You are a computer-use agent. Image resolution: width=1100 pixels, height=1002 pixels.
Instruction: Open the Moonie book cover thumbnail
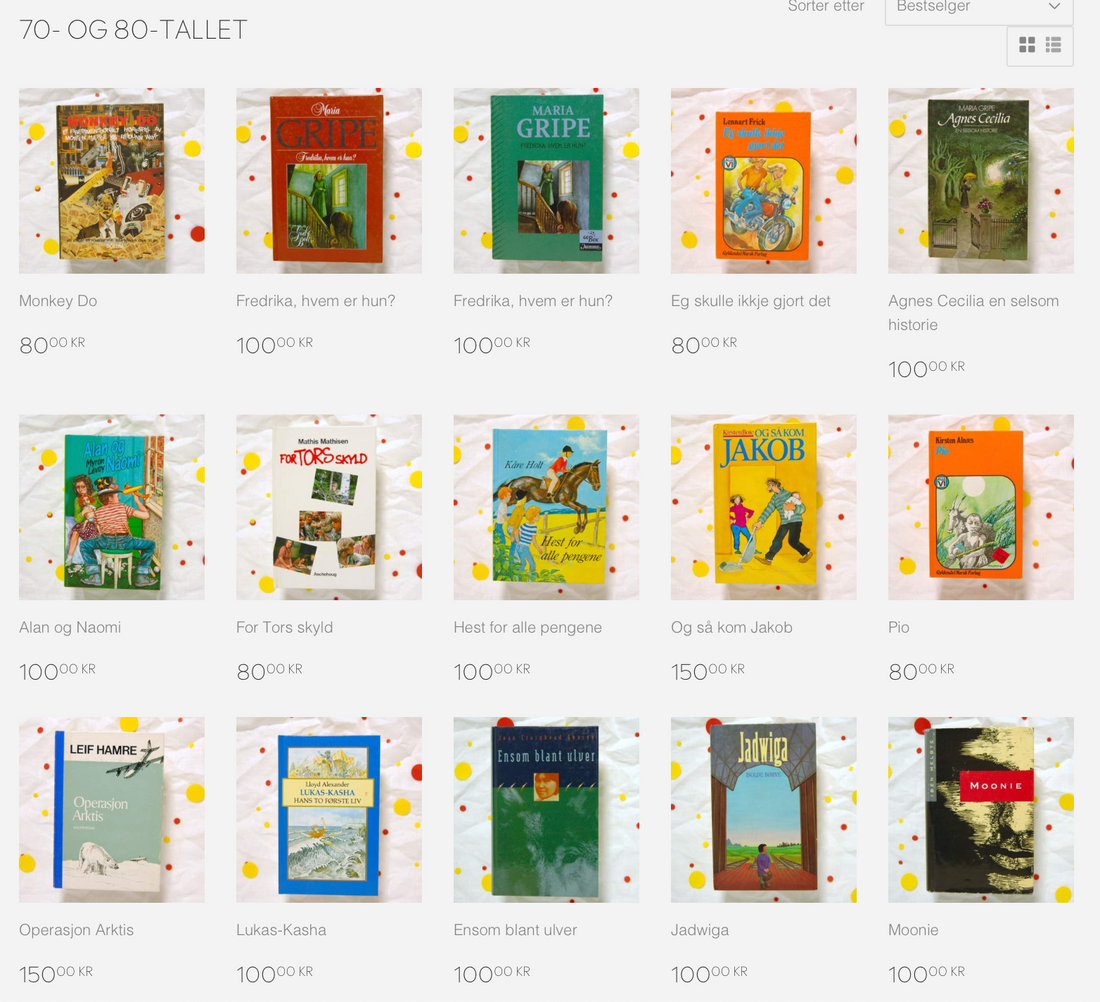pos(981,810)
